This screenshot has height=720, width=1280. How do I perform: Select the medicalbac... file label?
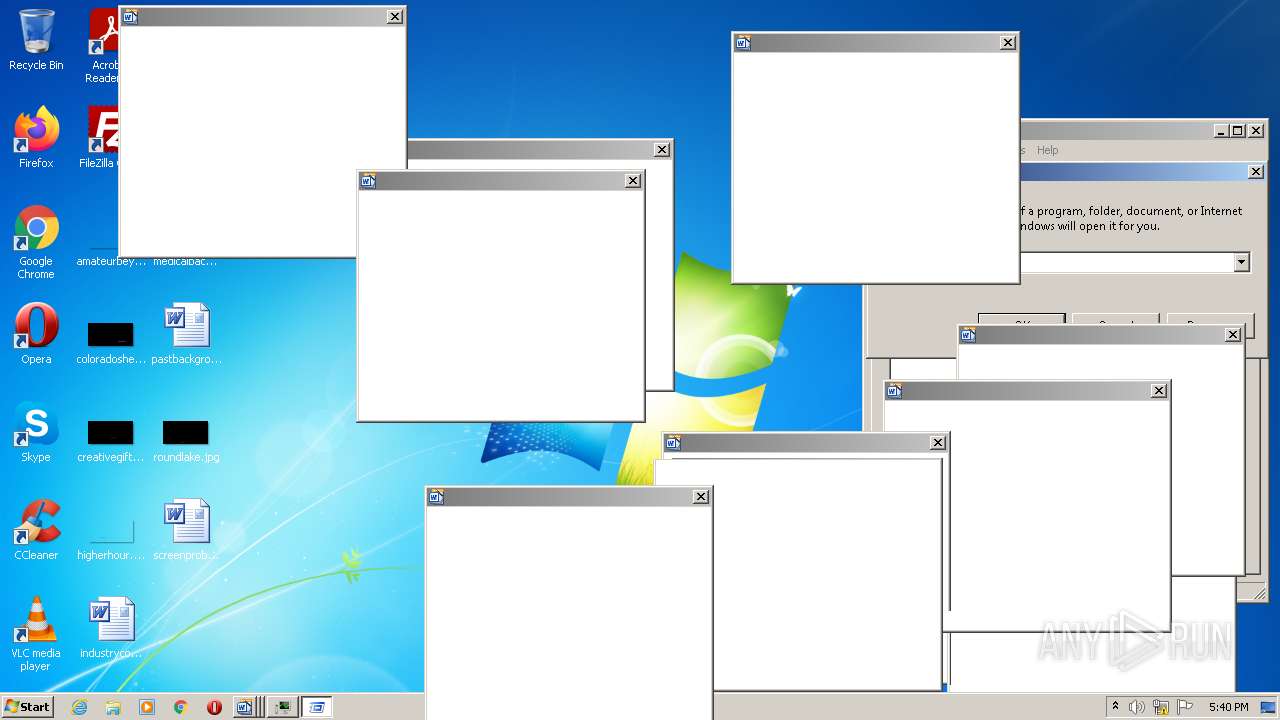click(185, 262)
